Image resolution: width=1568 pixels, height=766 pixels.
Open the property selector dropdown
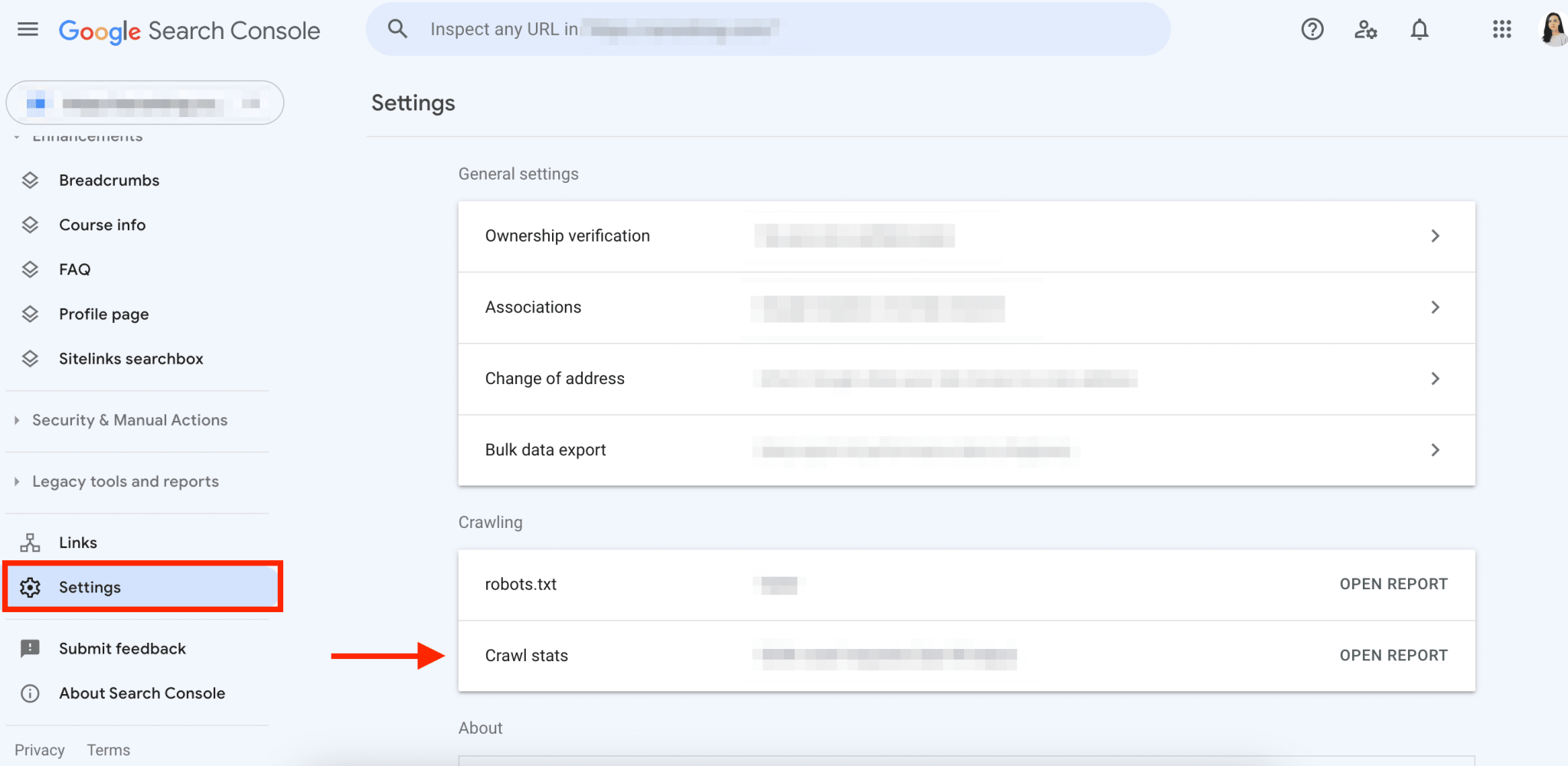pos(145,103)
